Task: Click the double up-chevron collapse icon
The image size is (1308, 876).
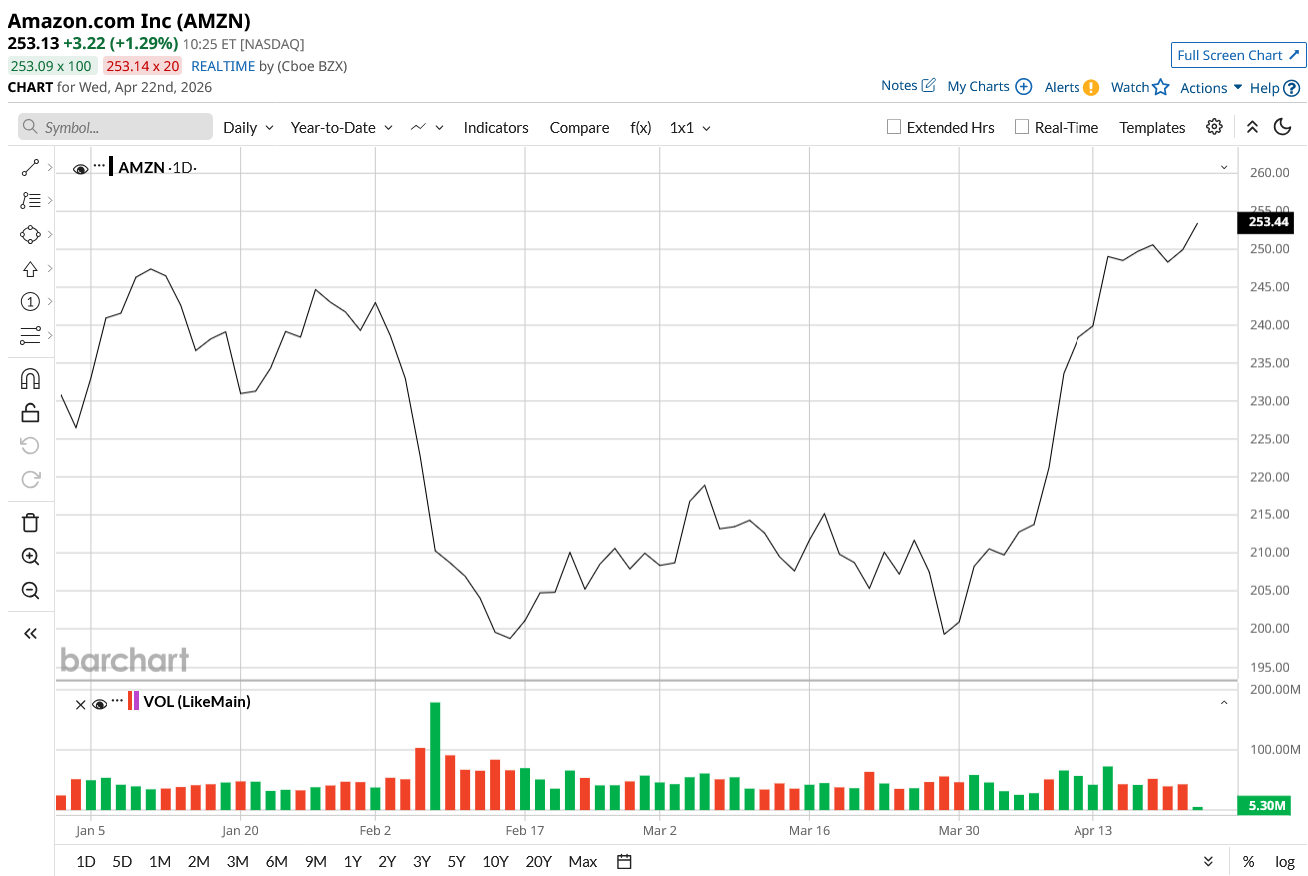Action: [1252, 127]
